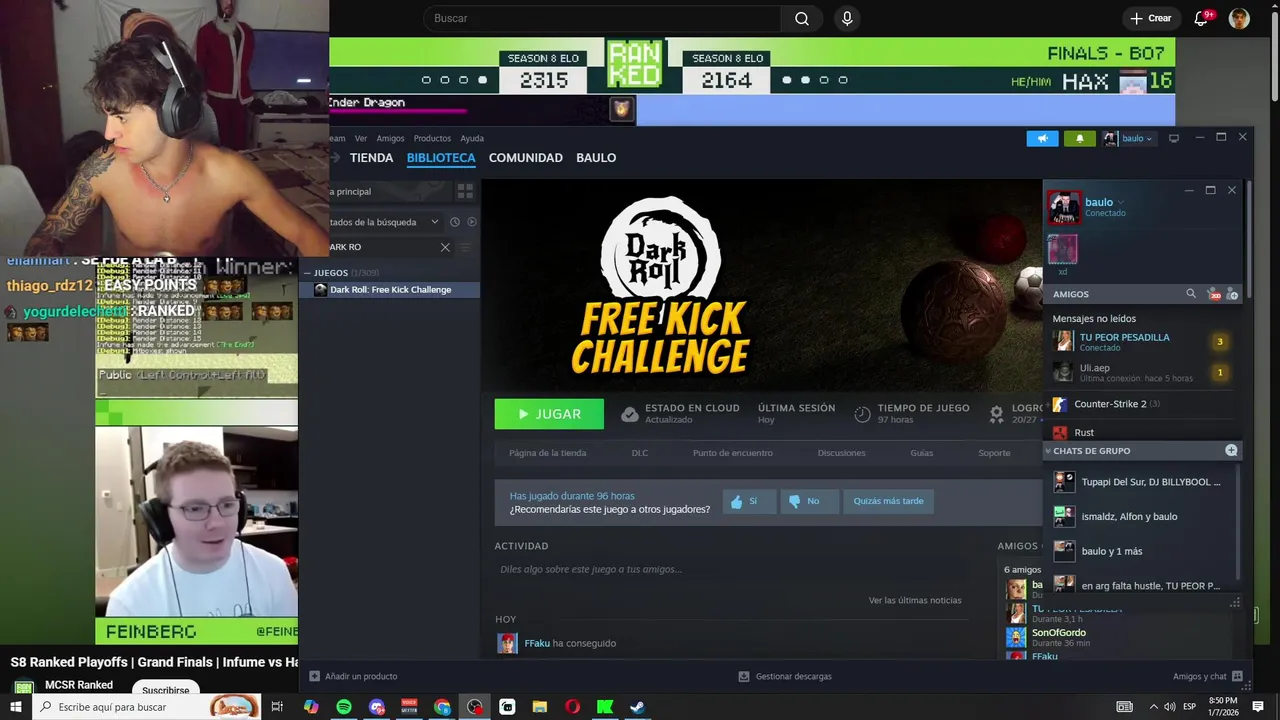The height and width of the screenshot is (720, 1280).
Task: Open the Discusiones link
Action: (x=842, y=453)
